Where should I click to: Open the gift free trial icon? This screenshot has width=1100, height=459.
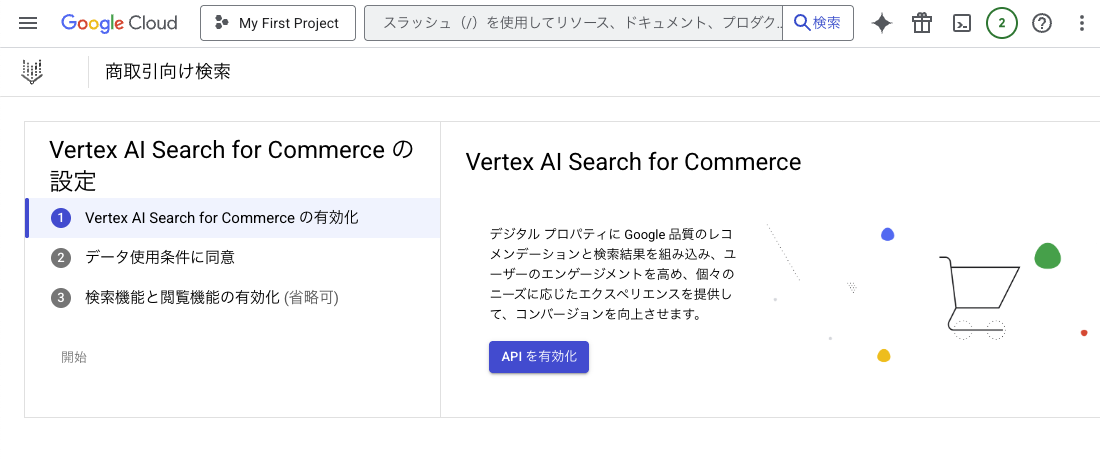(922, 23)
